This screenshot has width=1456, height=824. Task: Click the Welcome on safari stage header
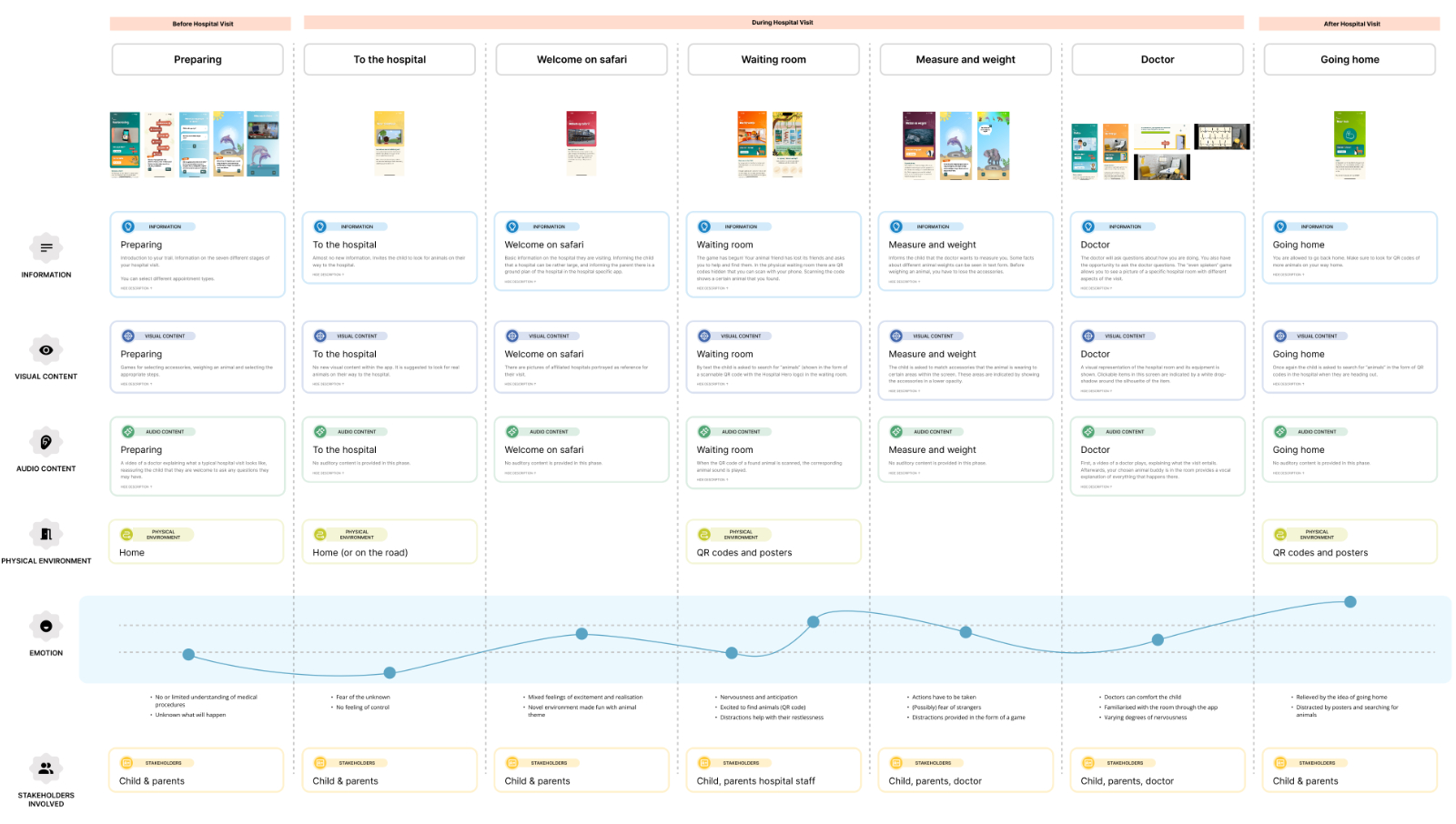click(581, 59)
